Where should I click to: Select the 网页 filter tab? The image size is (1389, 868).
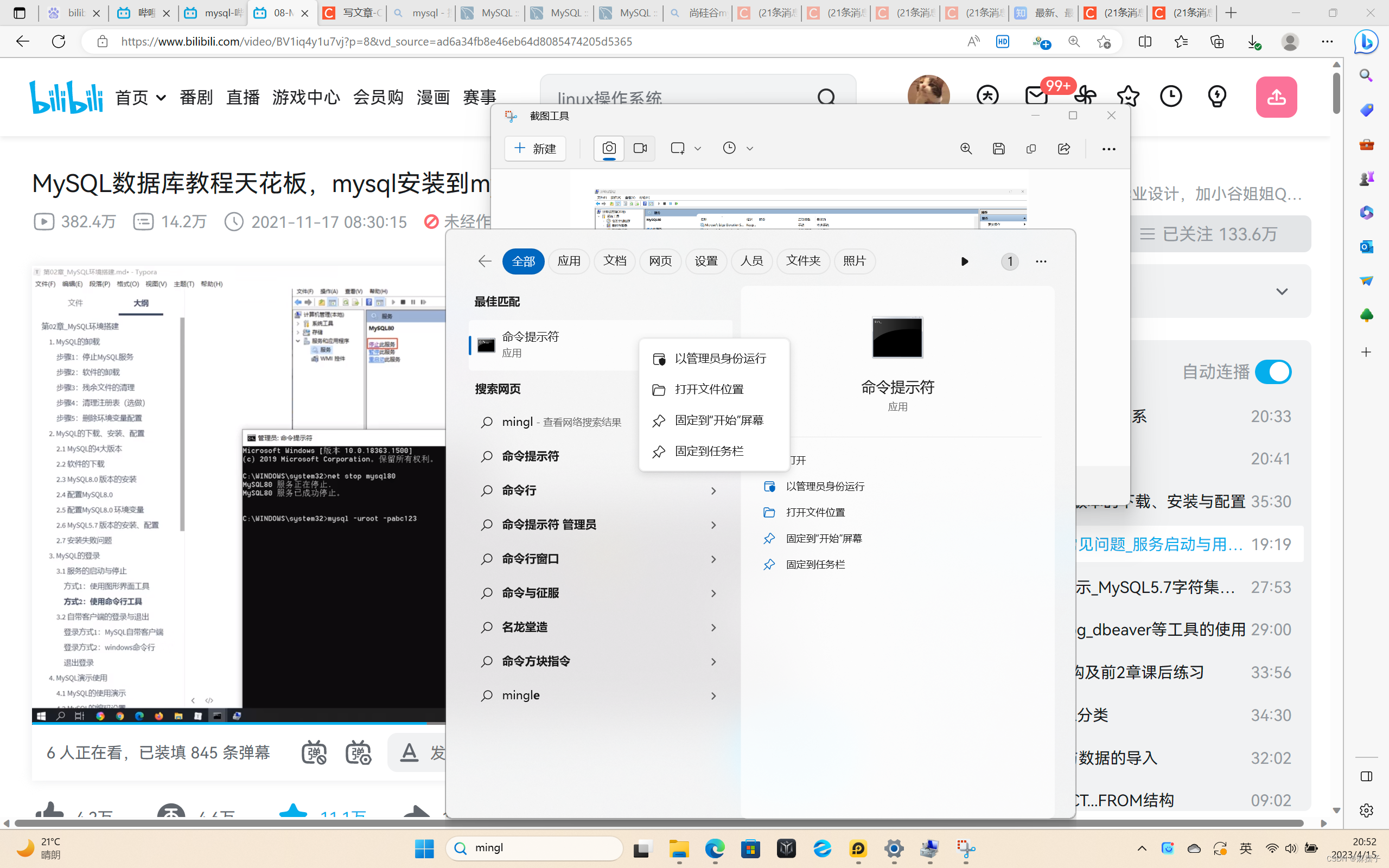pos(660,261)
